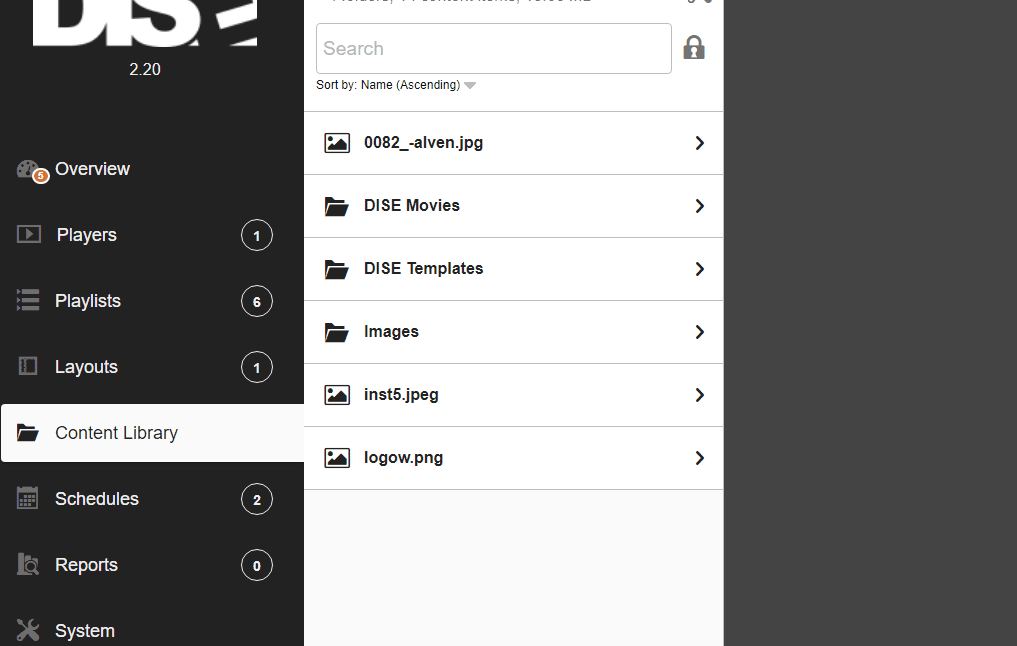The width and height of the screenshot is (1017, 646).
Task: Click folder icon of DISE Movies
Action: 337,206
